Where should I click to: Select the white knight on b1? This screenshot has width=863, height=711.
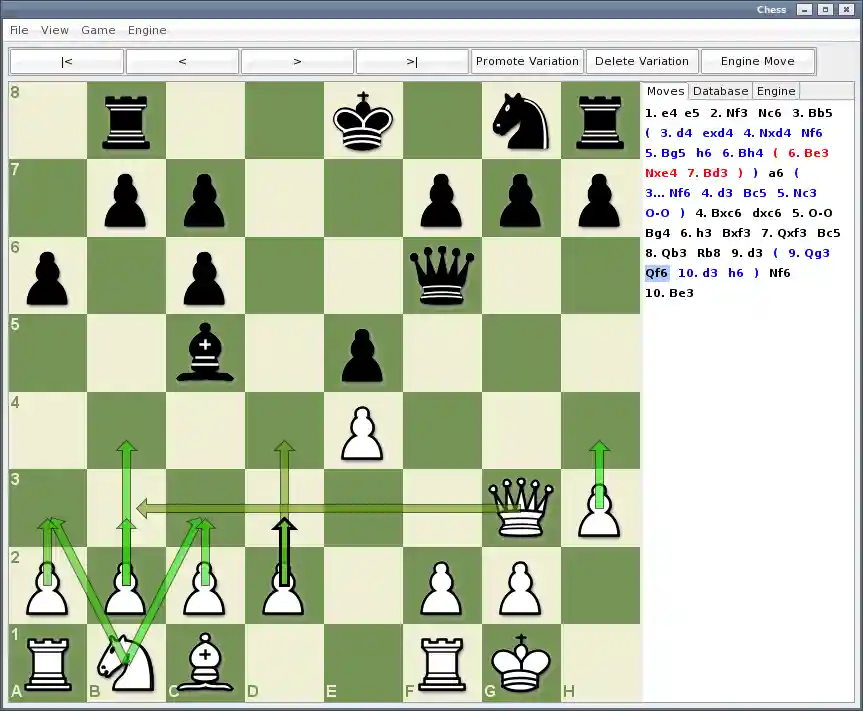tap(126, 660)
